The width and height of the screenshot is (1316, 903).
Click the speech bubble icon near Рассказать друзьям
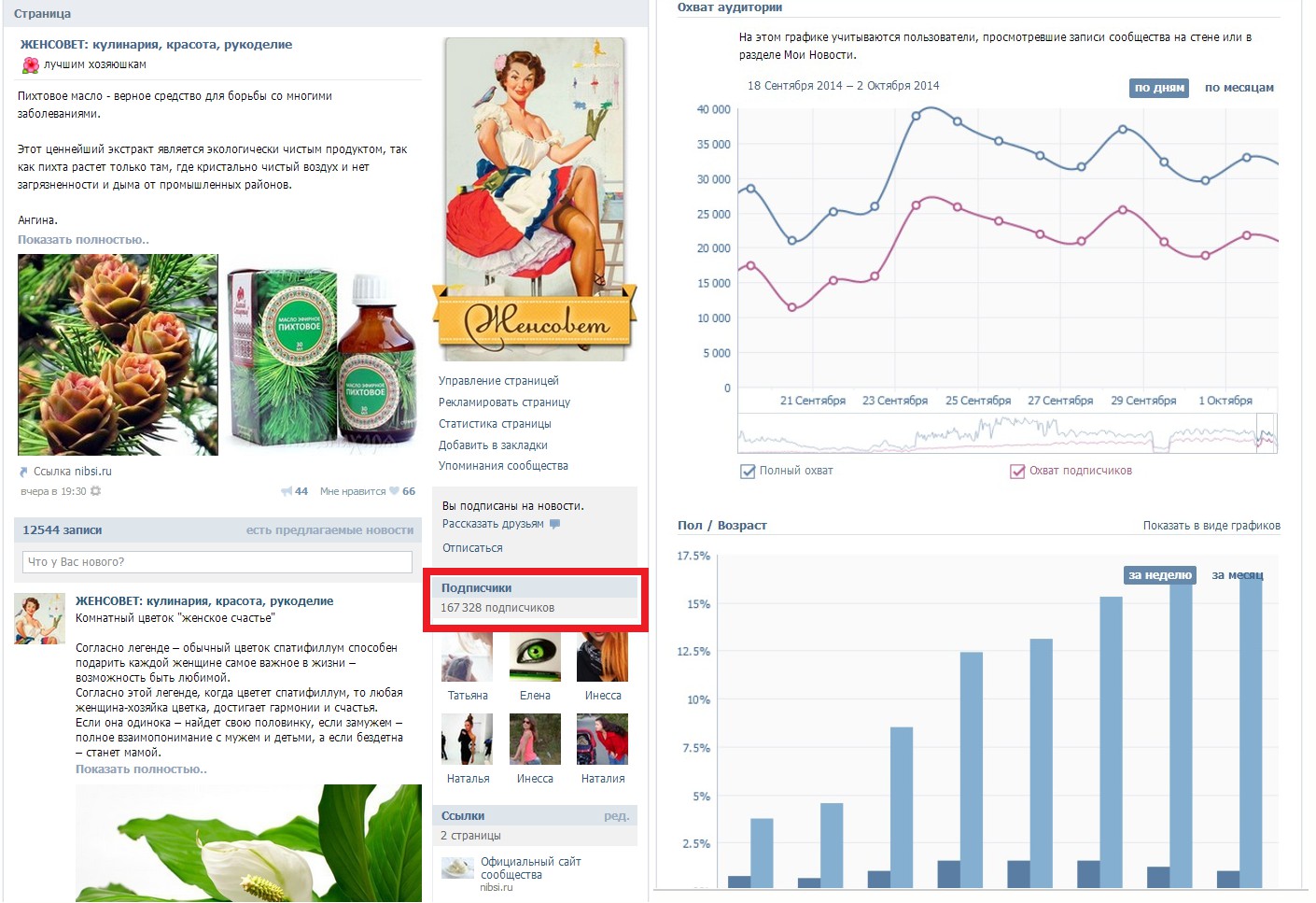point(554,524)
